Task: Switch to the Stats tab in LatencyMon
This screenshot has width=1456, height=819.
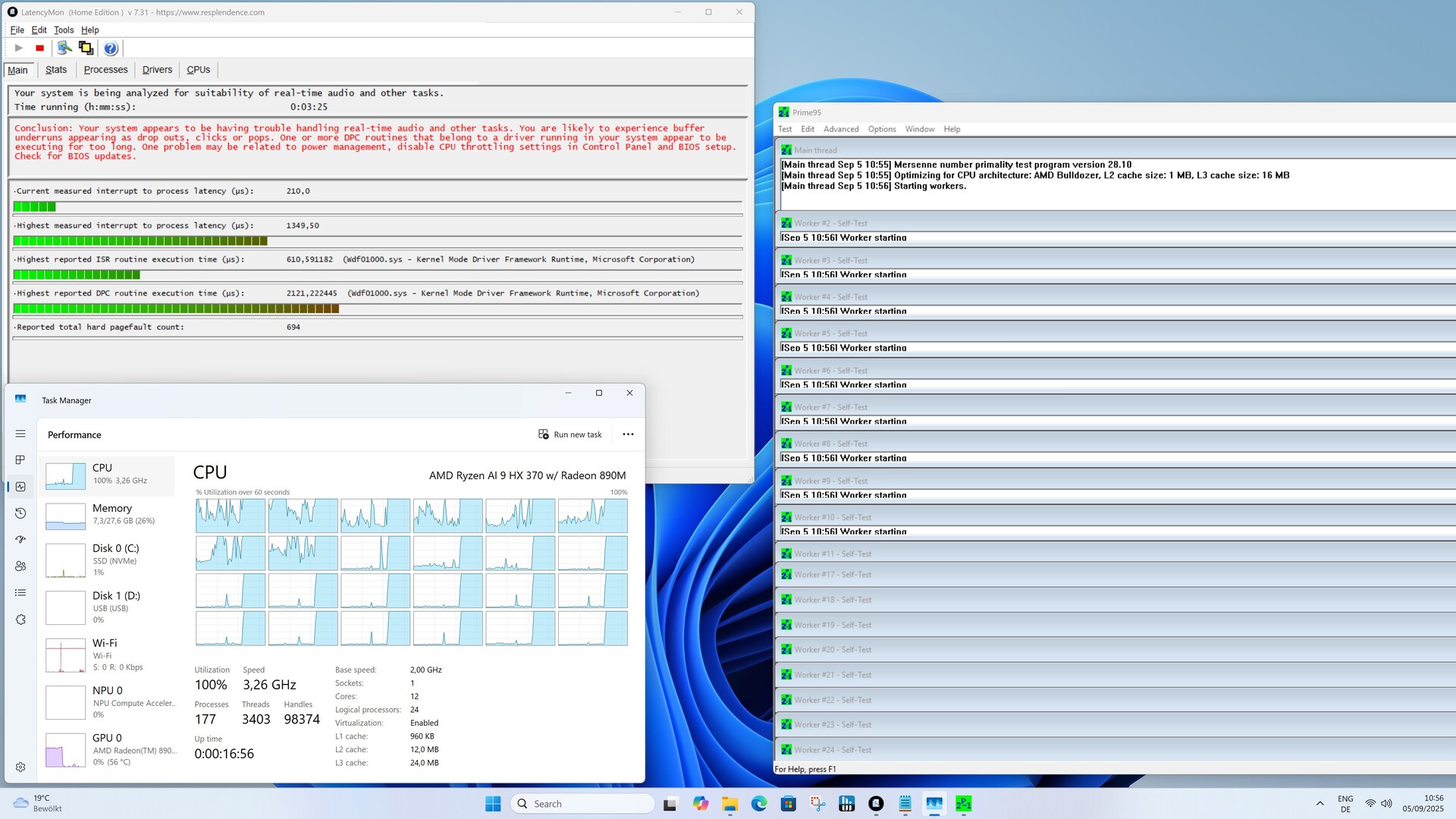Action: (x=56, y=70)
